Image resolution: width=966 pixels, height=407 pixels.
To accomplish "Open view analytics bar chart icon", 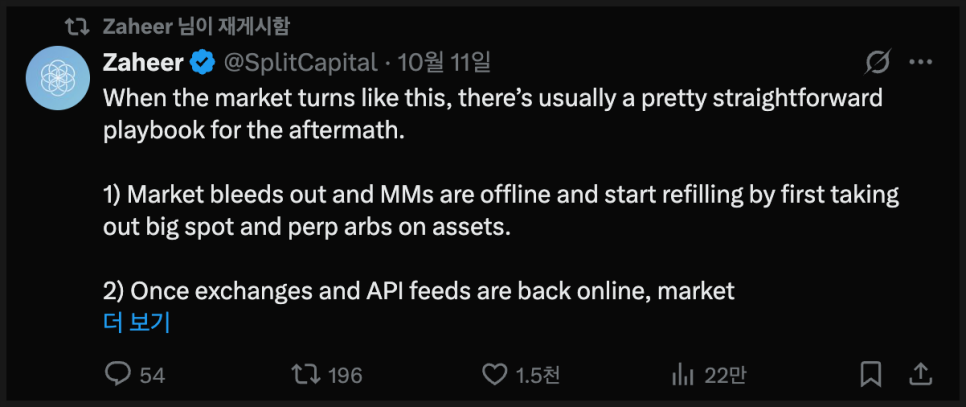I will tap(683, 374).
